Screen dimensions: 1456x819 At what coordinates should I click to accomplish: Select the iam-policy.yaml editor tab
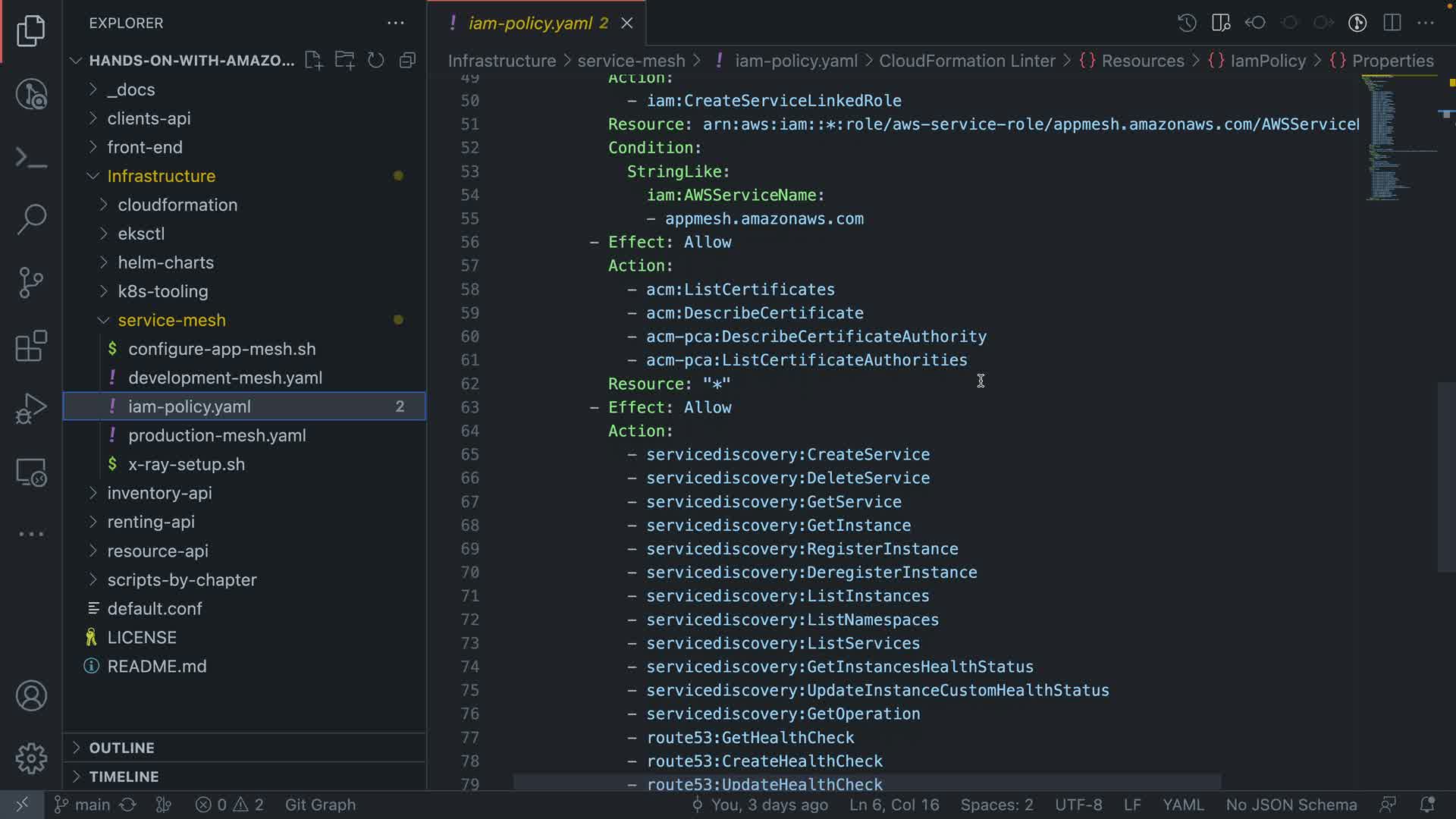[x=530, y=23]
